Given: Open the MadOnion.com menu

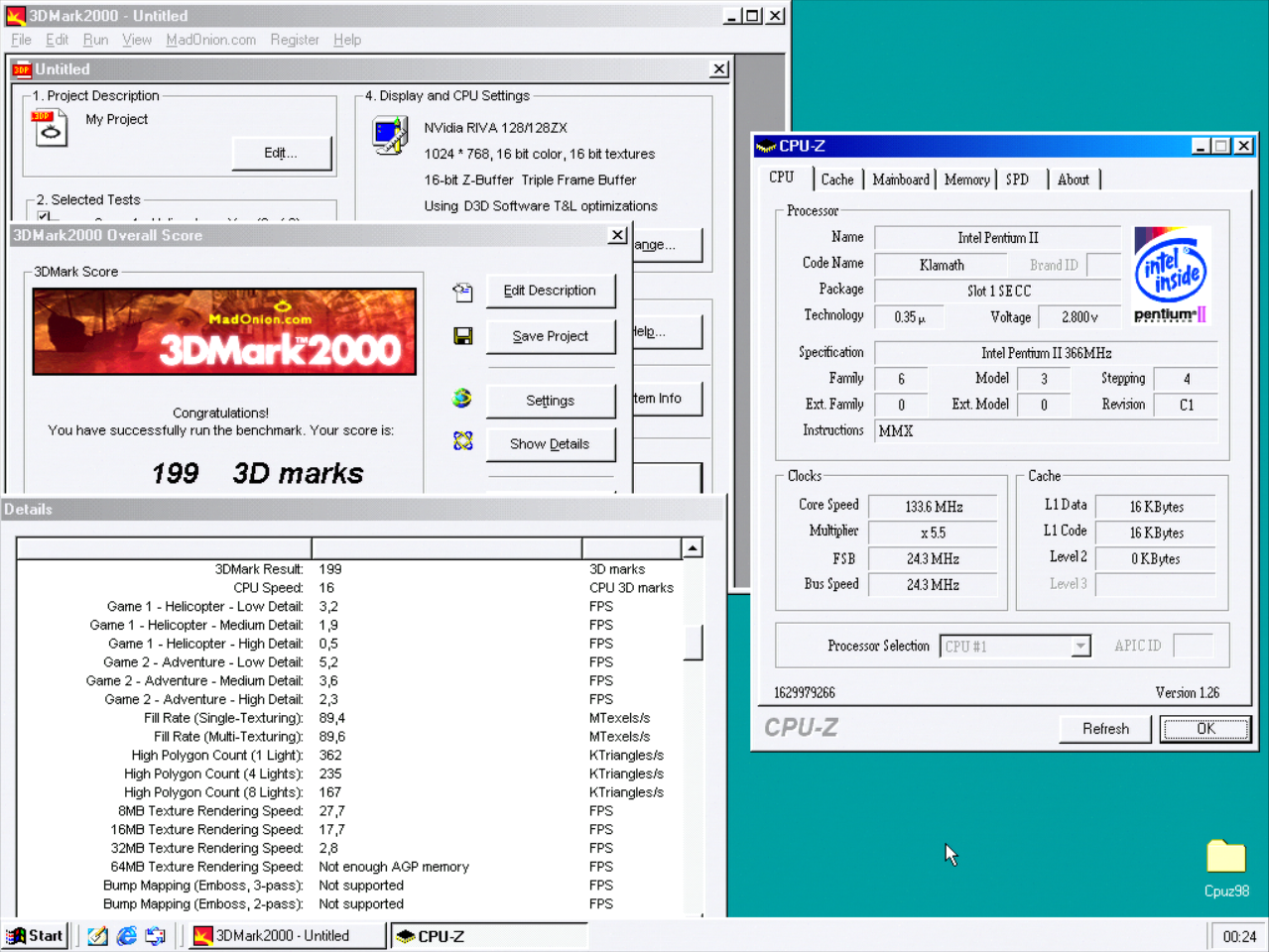Looking at the screenshot, I should coord(210,40).
